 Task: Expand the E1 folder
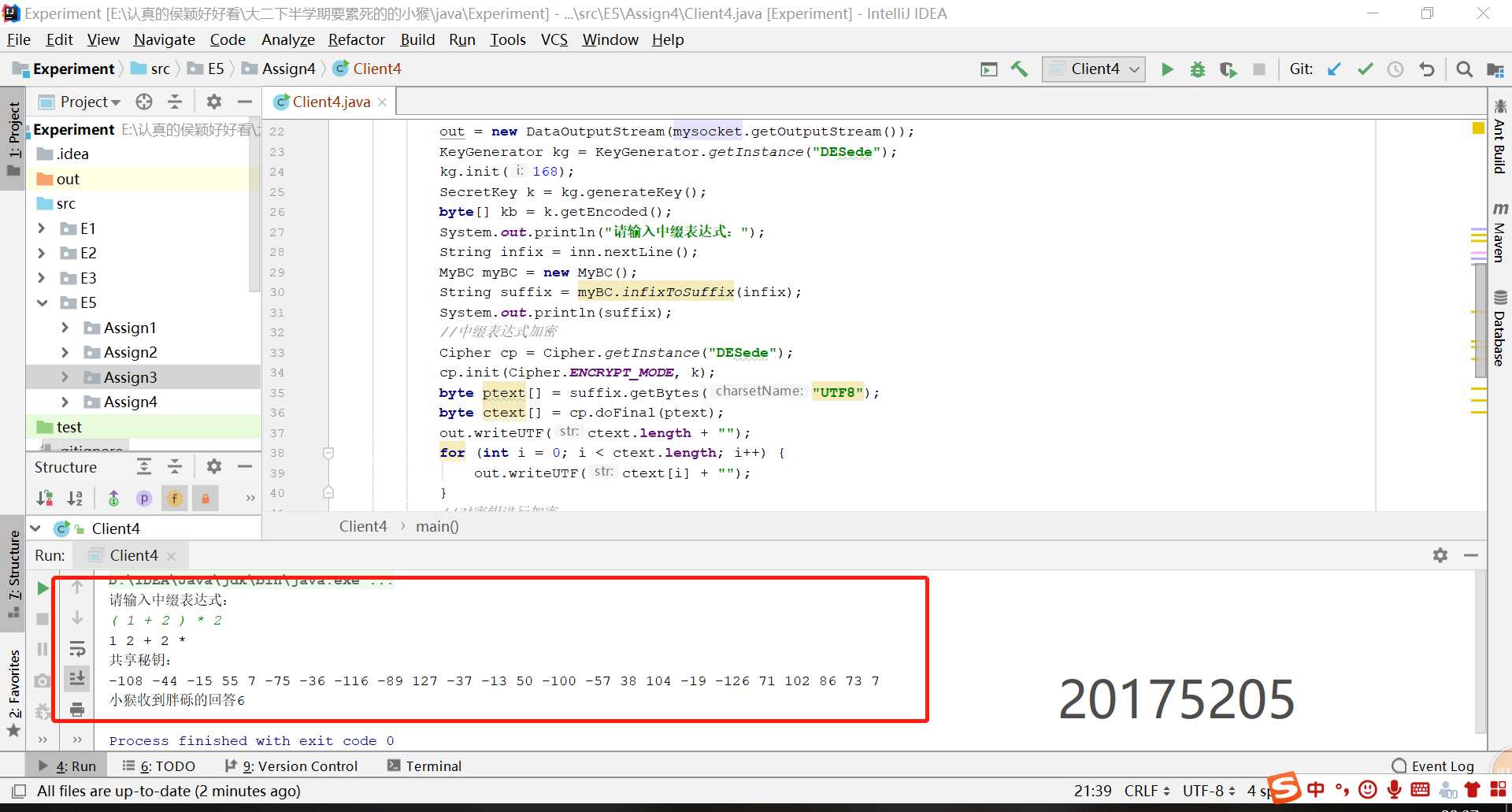pyautogui.click(x=42, y=228)
